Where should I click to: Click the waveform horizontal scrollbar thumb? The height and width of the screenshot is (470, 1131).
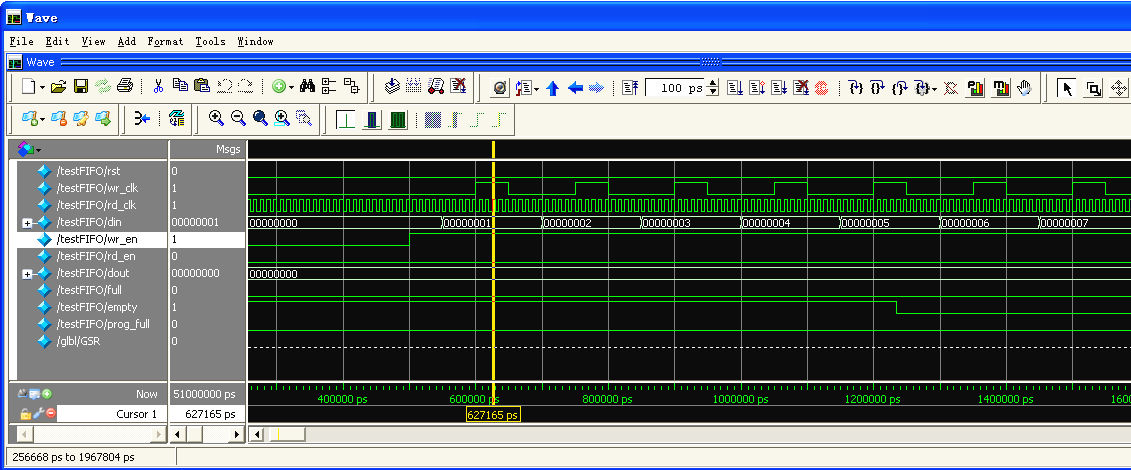point(286,434)
